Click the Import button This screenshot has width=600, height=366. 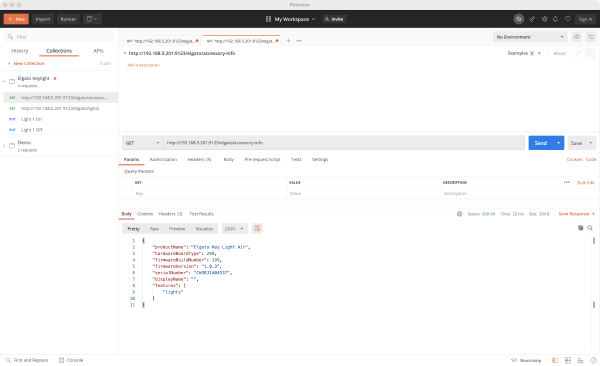(x=43, y=19)
